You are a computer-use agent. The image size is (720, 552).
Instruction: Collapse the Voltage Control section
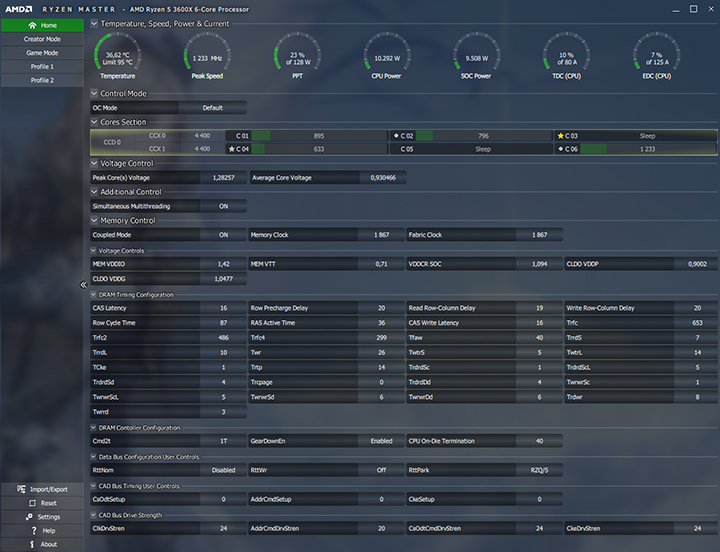click(94, 163)
